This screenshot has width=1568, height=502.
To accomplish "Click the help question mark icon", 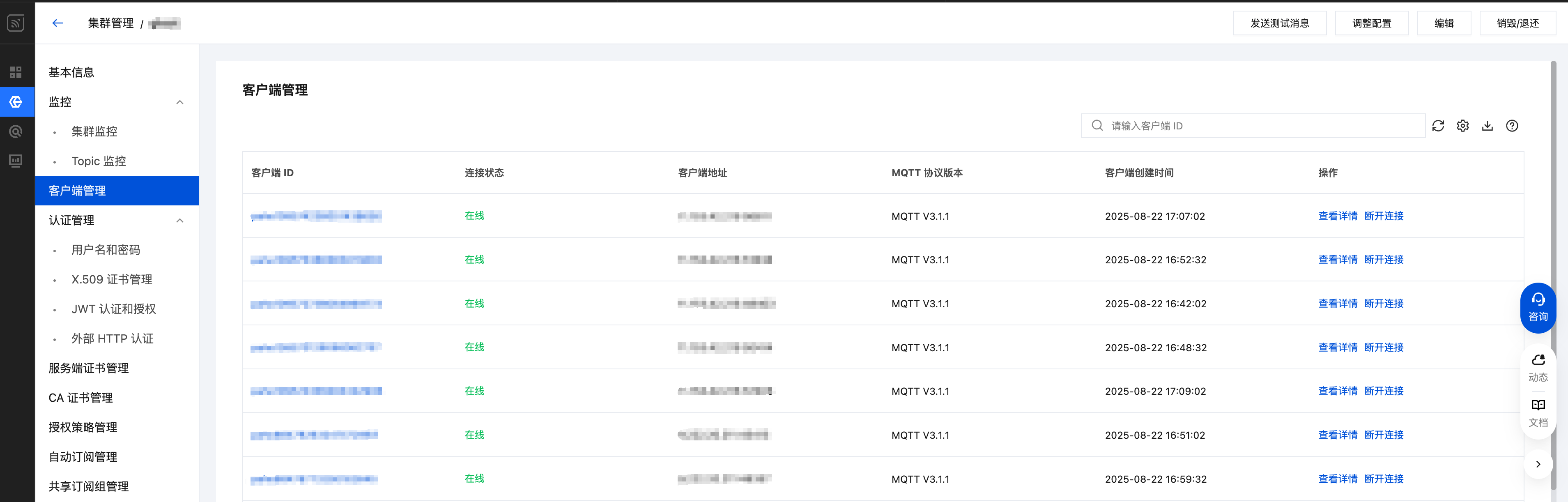I will tap(1512, 126).
